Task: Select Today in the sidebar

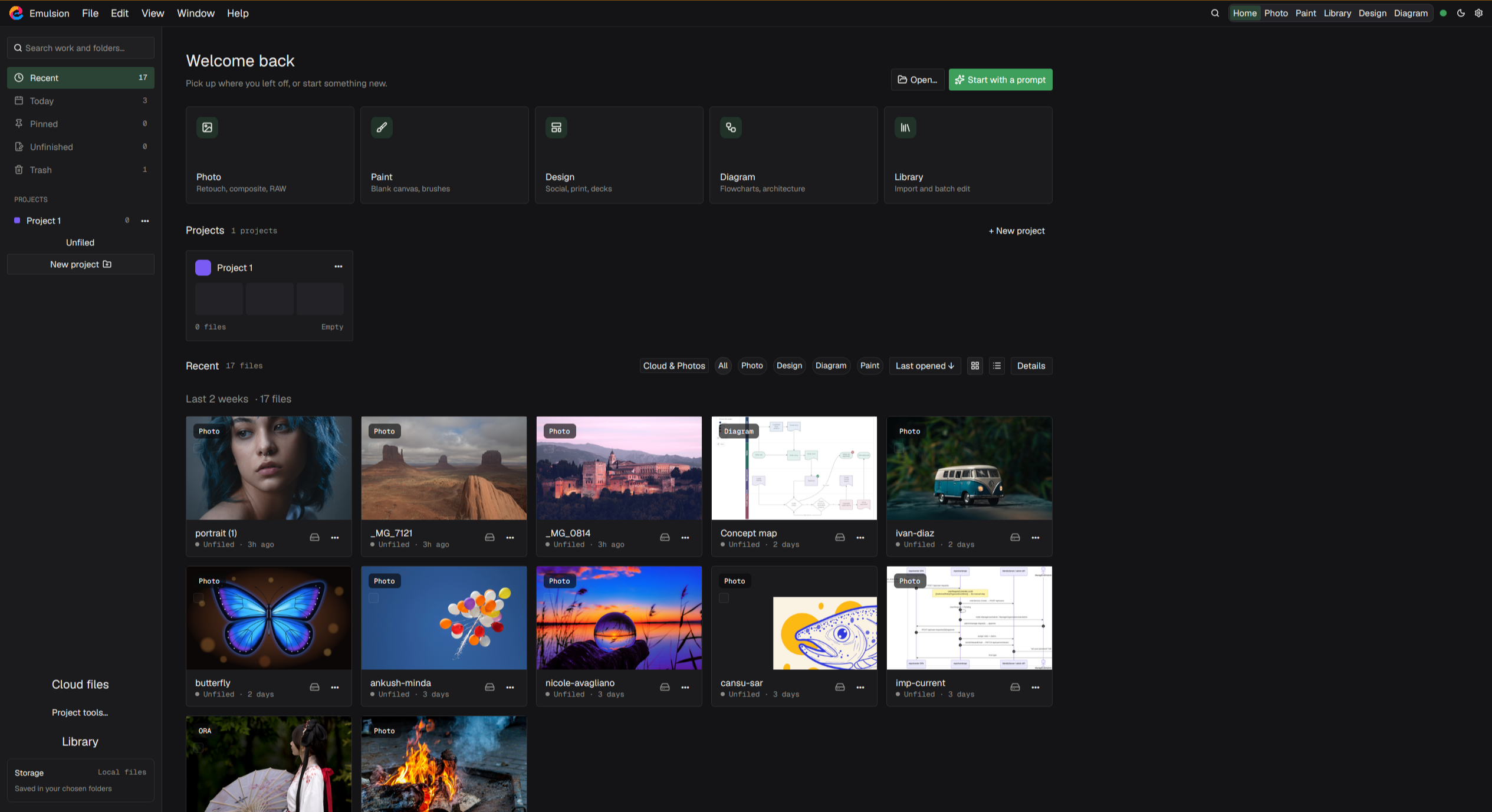Action: 81,101
